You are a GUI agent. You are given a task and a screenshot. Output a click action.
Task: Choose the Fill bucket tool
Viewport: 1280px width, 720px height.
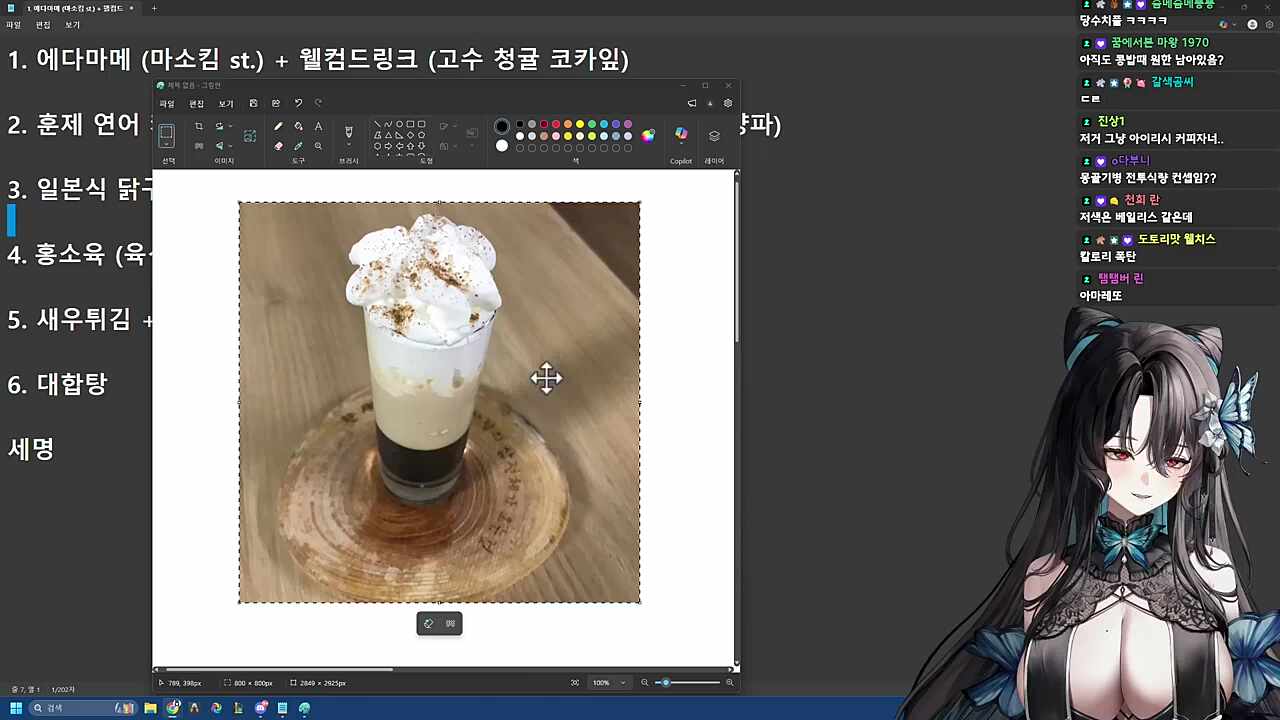298,126
